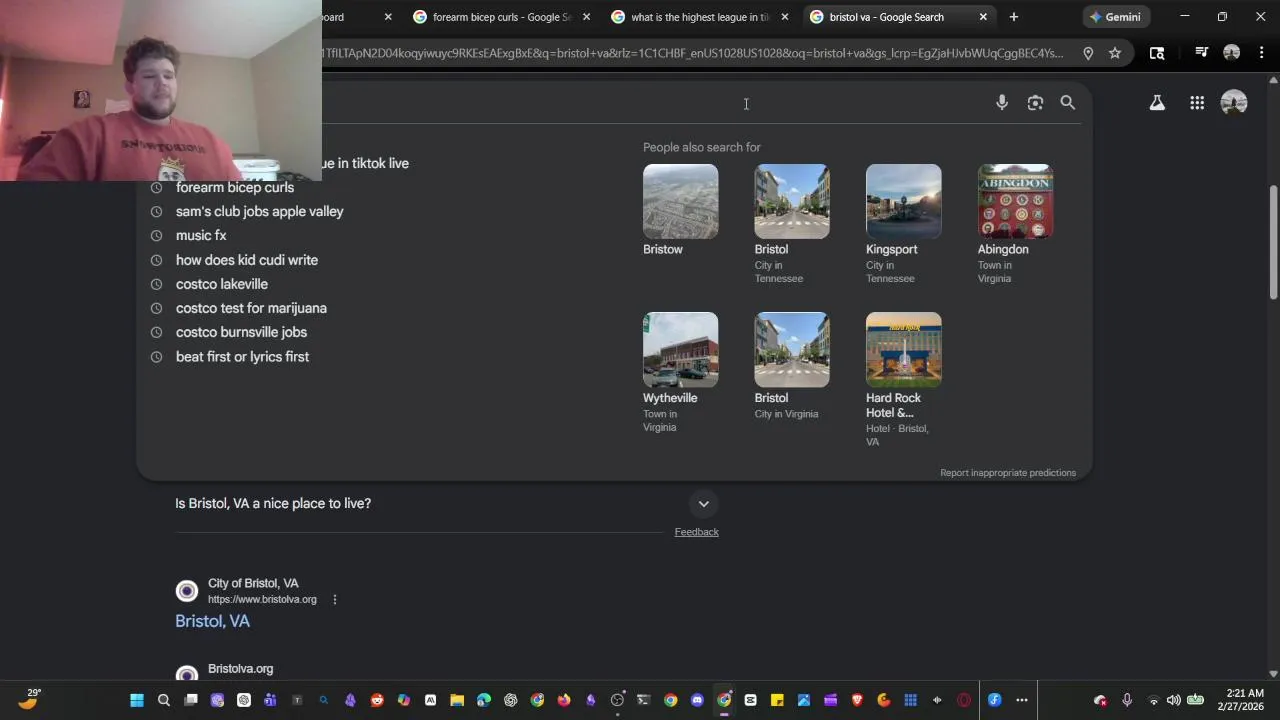Open the volume control in system tray
This screenshot has width=1280, height=720.
(1173, 700)
